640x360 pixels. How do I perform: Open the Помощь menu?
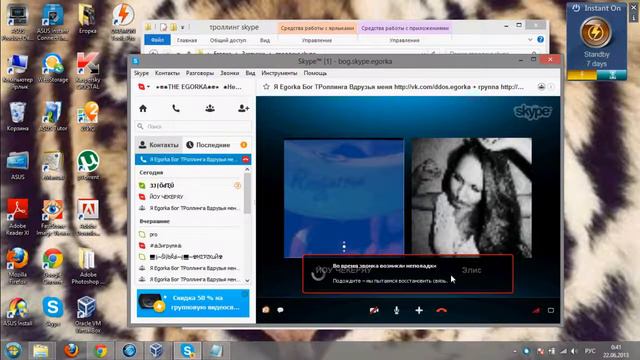315,73
